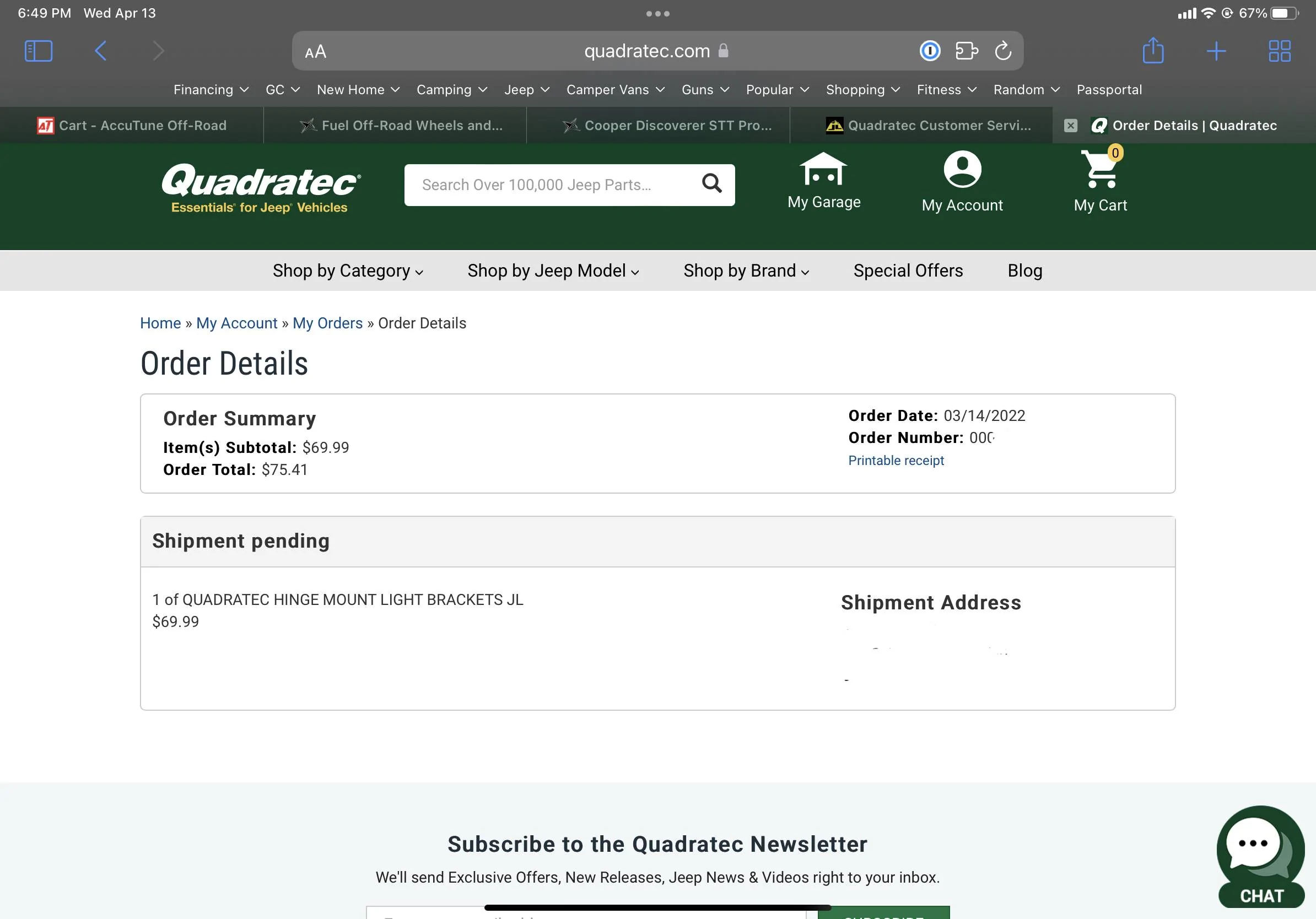Screen dimensions: 1316x919
Task: Close the Order Details tab
Action: point(1070,126)
